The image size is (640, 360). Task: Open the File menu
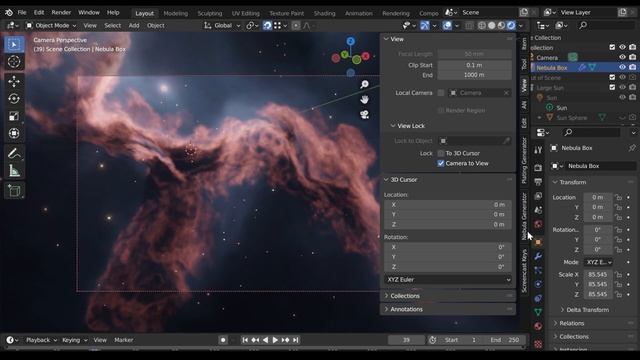coord(22,13)
